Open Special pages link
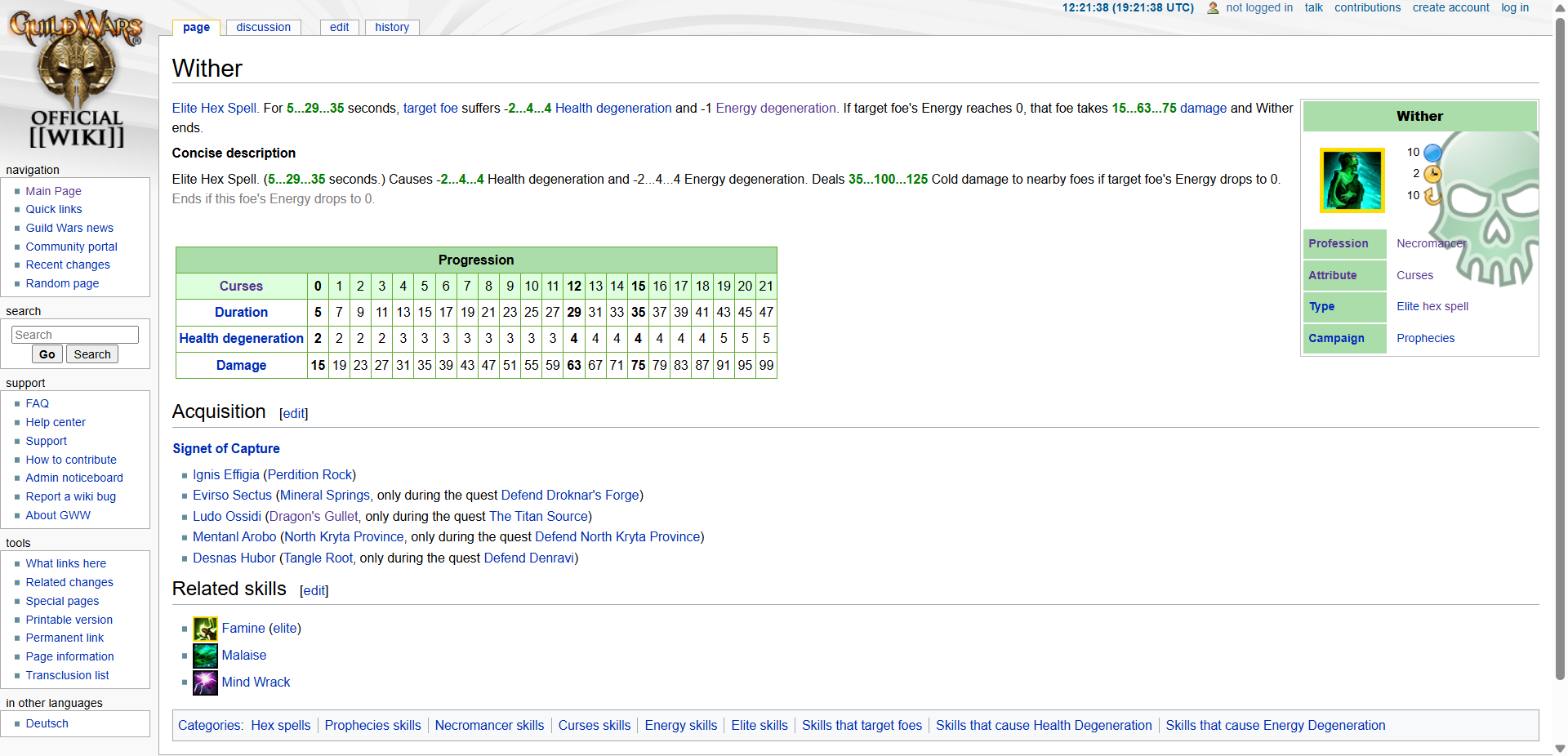This screenshot has height=756, width=1568. point(62,601)
